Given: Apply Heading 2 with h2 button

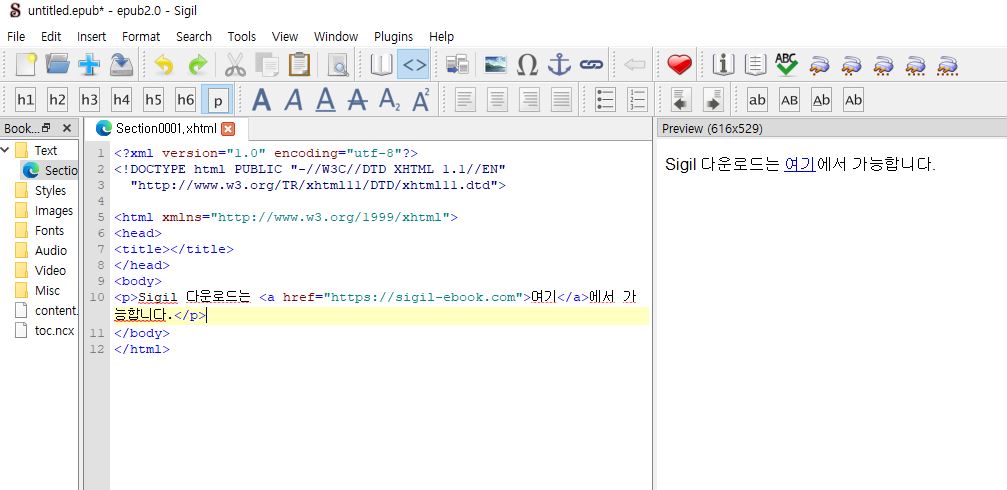Looking at the screenshot, I should coord(58,100).
